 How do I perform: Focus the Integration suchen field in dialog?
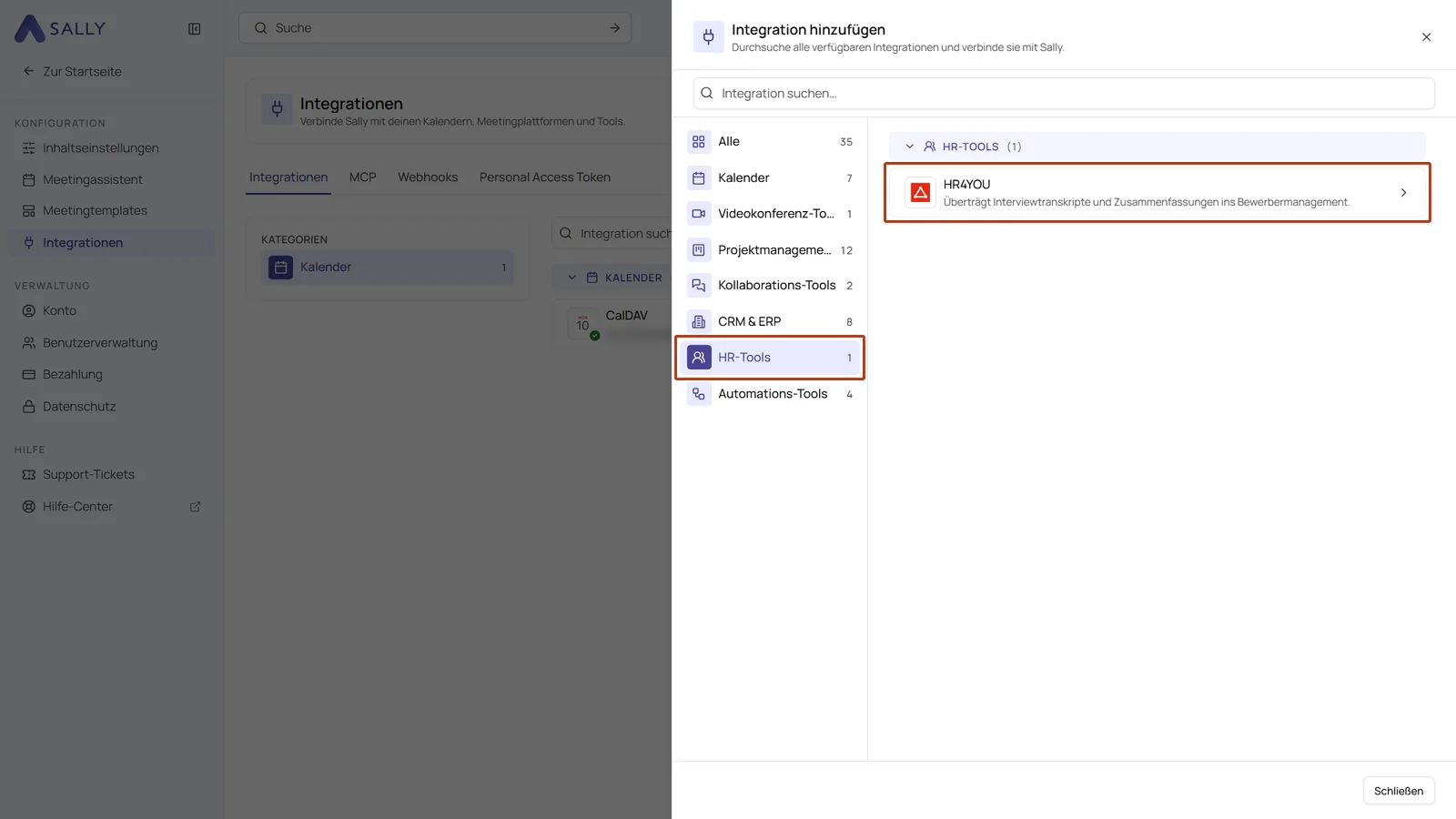1064,93
